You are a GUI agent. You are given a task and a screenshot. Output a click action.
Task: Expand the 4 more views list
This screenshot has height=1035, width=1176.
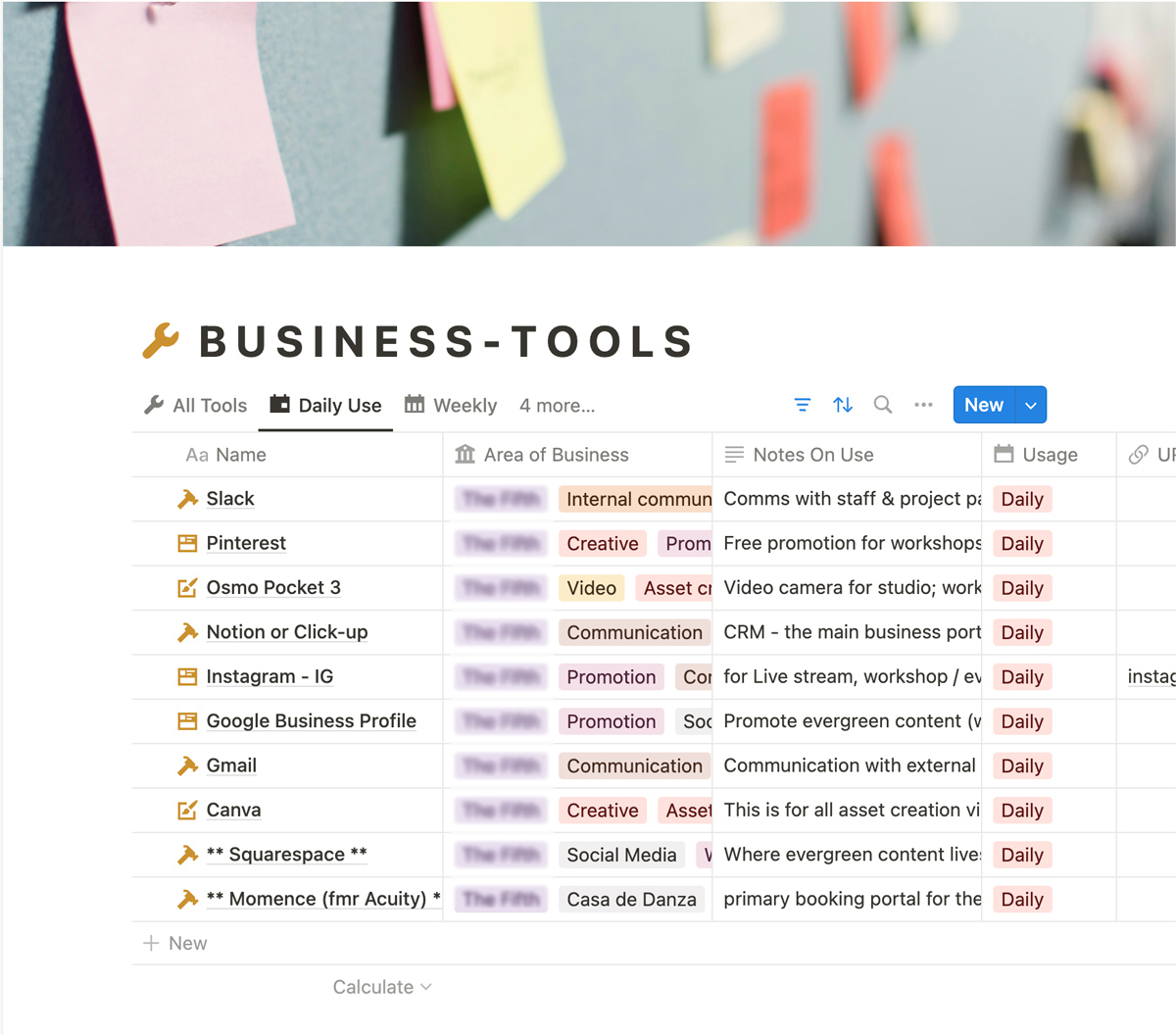[x=557, y=406]
